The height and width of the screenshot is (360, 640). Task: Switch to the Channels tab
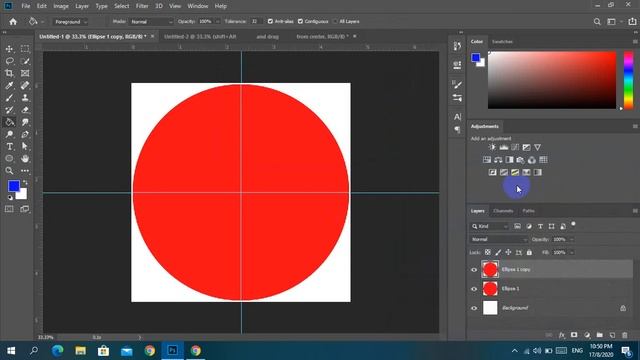503,211
